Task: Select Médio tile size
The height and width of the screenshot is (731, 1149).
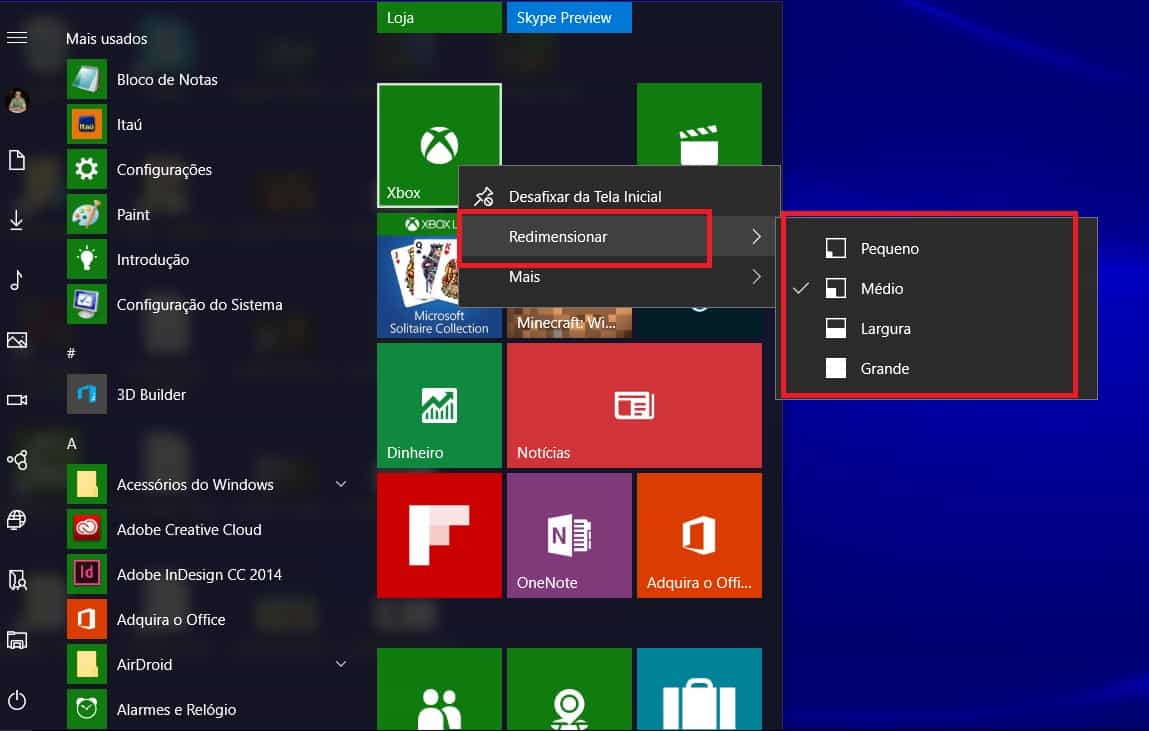Action: [x=936, y=289]
